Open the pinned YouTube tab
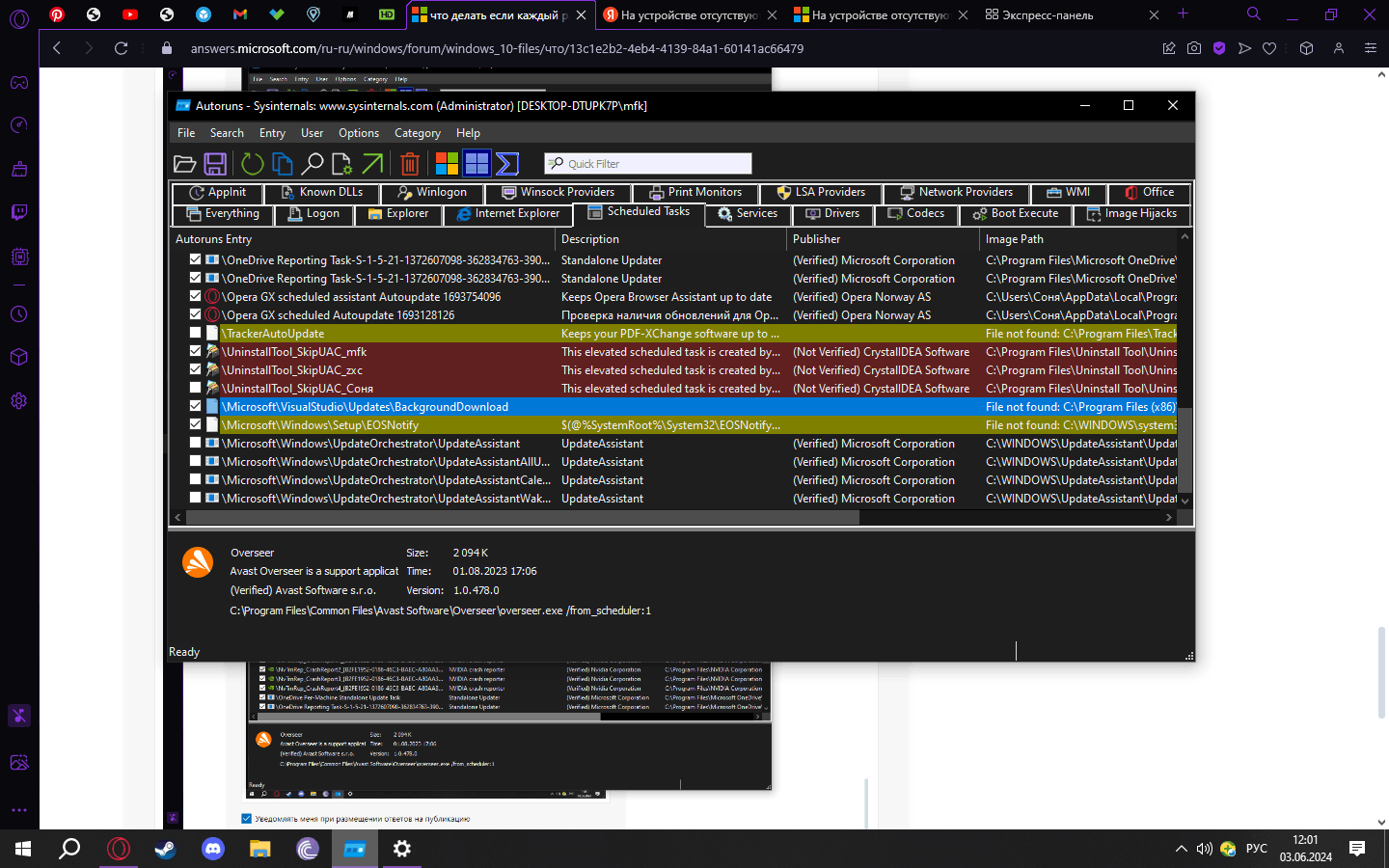This screenshot has height=868, width=1389. 130,14
